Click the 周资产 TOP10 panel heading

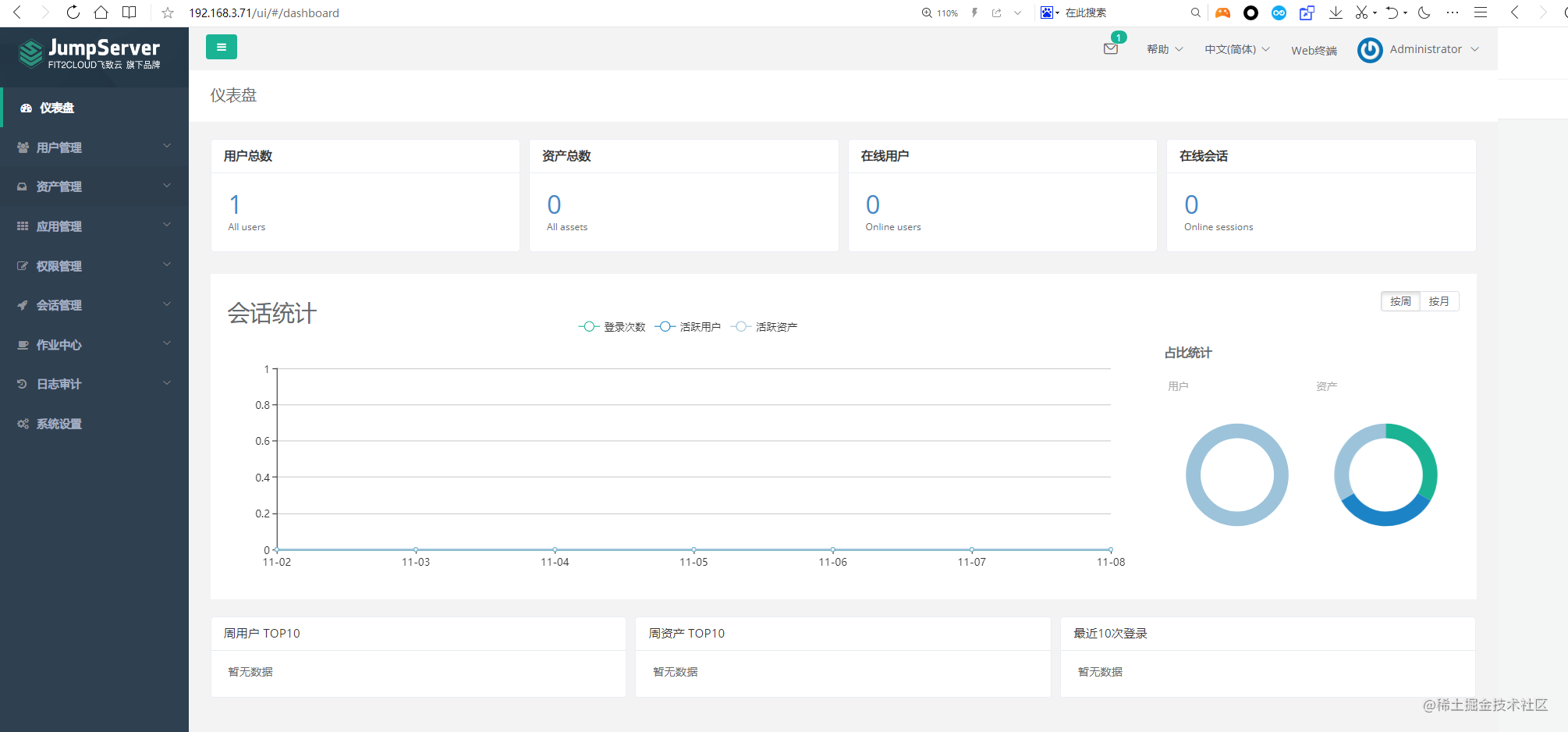click(x=686, y=634)
